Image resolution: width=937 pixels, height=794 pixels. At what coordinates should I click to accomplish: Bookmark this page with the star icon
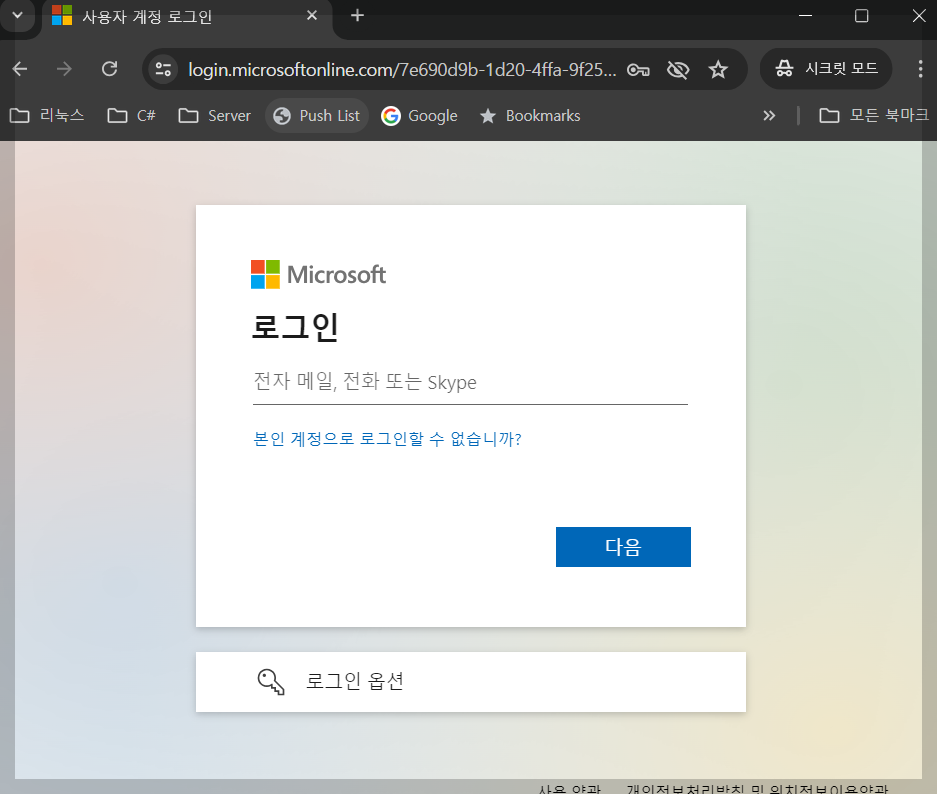pyautogui.click(x=718, y=70)
